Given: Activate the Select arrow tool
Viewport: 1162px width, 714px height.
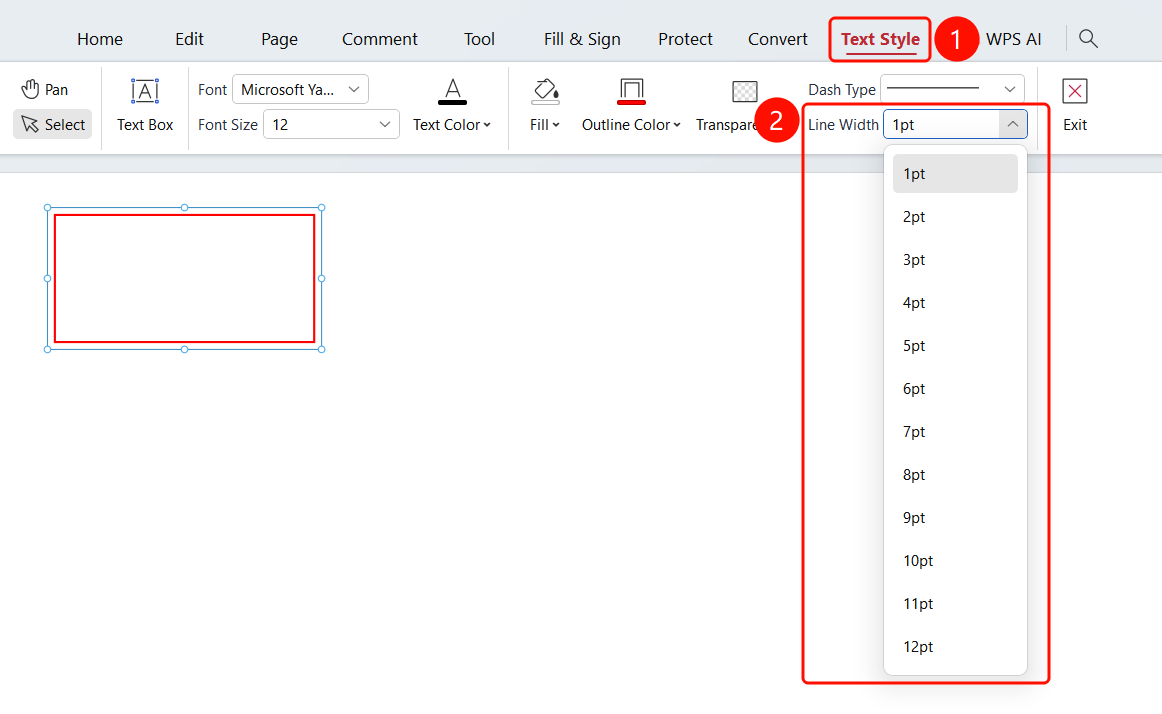Looking at the screenshot, I should click(x=53, y=125).
